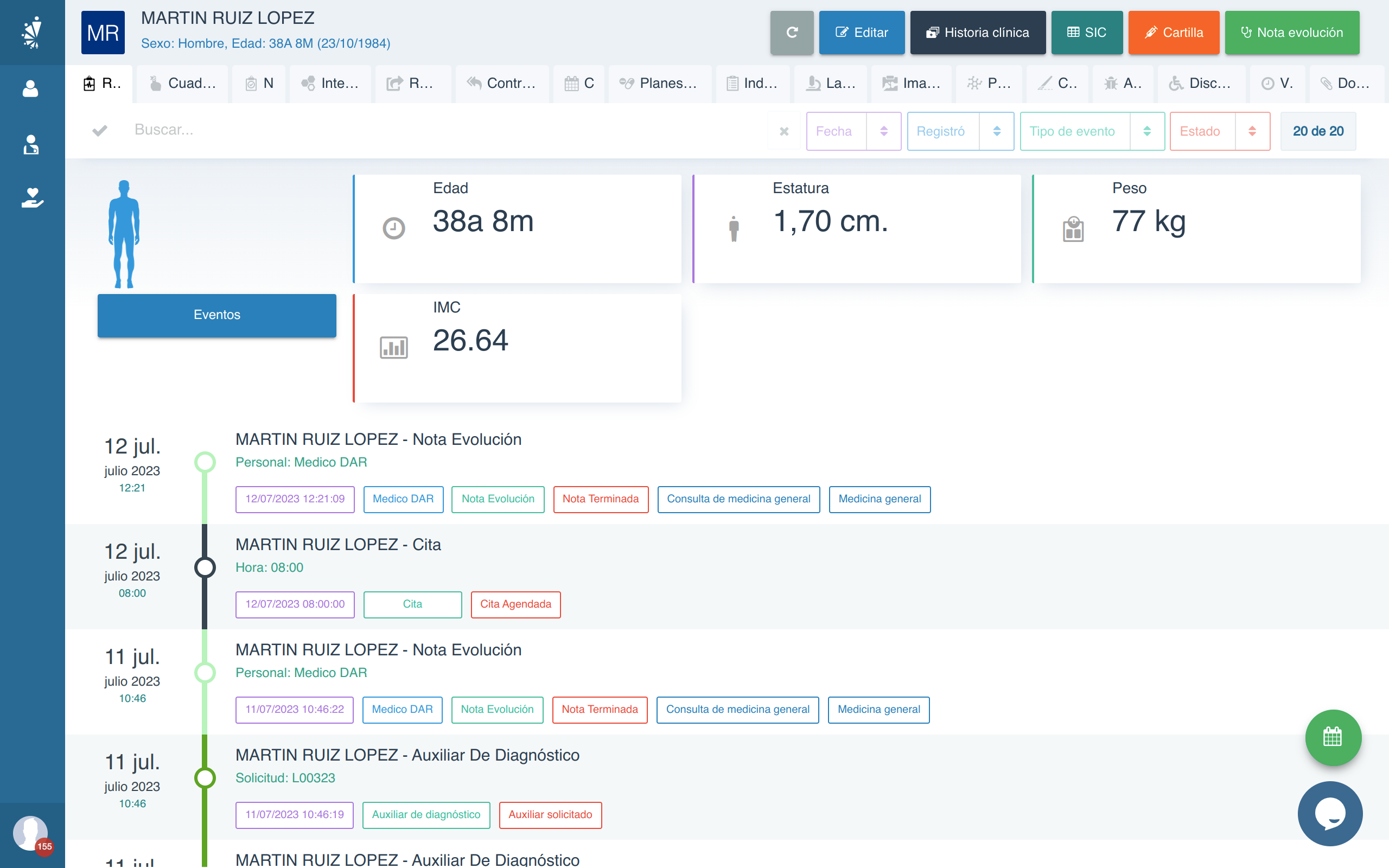This screenshot has width=1389, height=868.
Task: Click Editar button
Action: pyautogui.click(x=862, y=33)
